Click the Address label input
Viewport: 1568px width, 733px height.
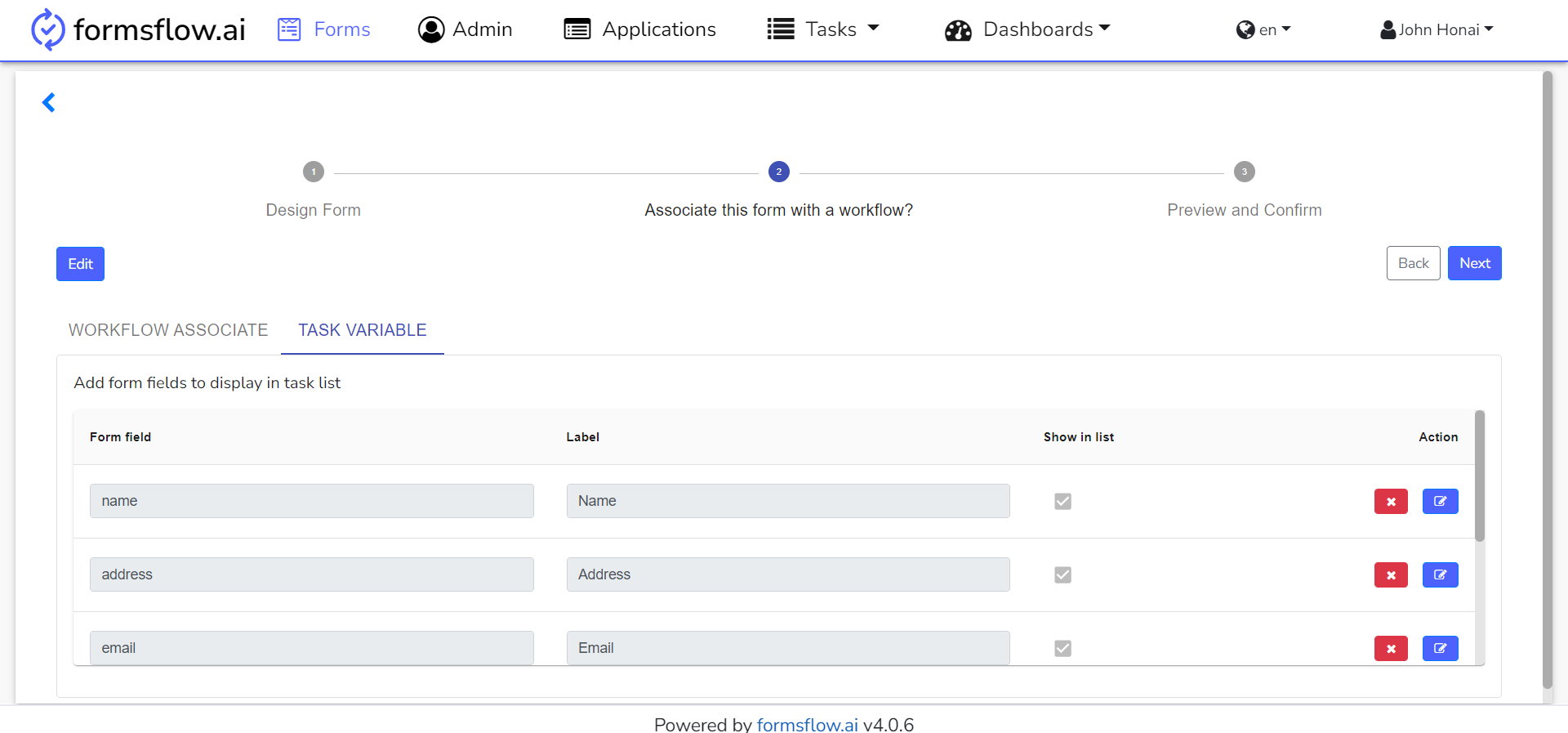[788, 574]
